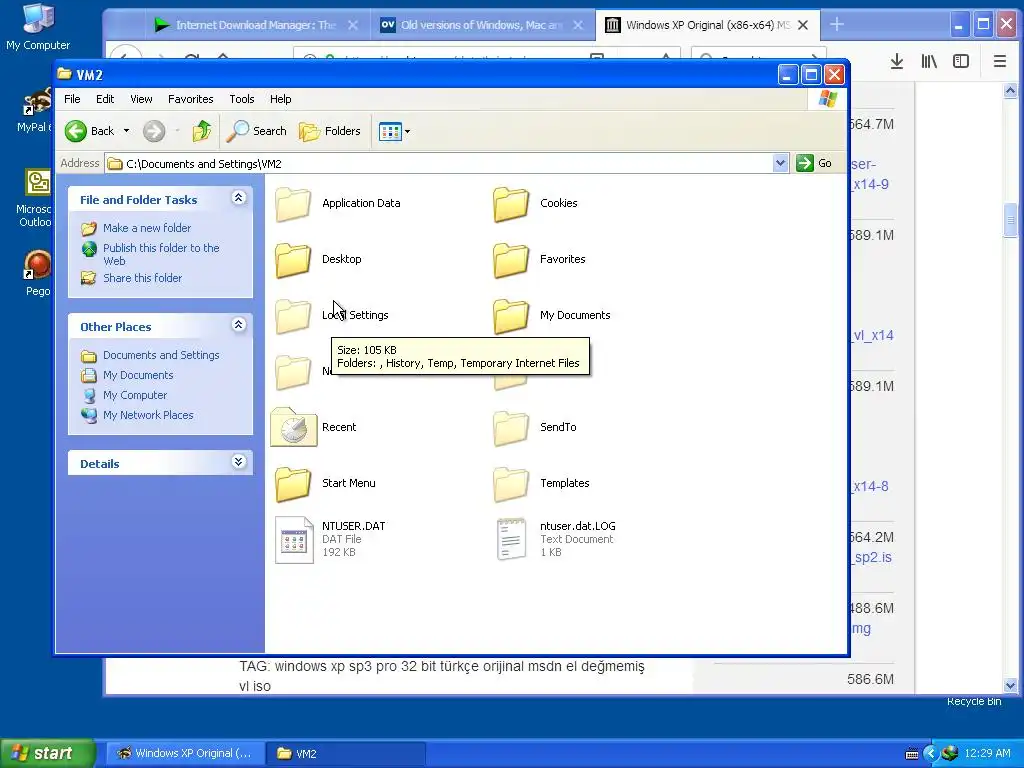The image size is (1024, 768).
Task: Expand hidden system tray icons arrow
Action: 931,754
